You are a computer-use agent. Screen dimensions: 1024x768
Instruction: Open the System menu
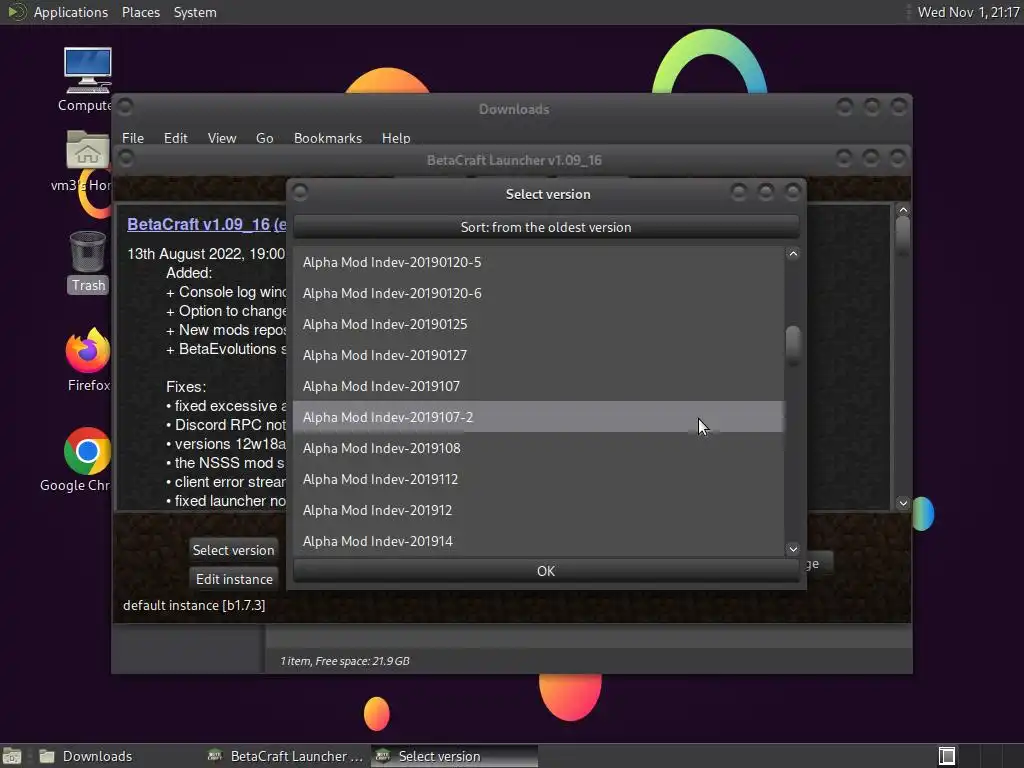pos(195,12)
